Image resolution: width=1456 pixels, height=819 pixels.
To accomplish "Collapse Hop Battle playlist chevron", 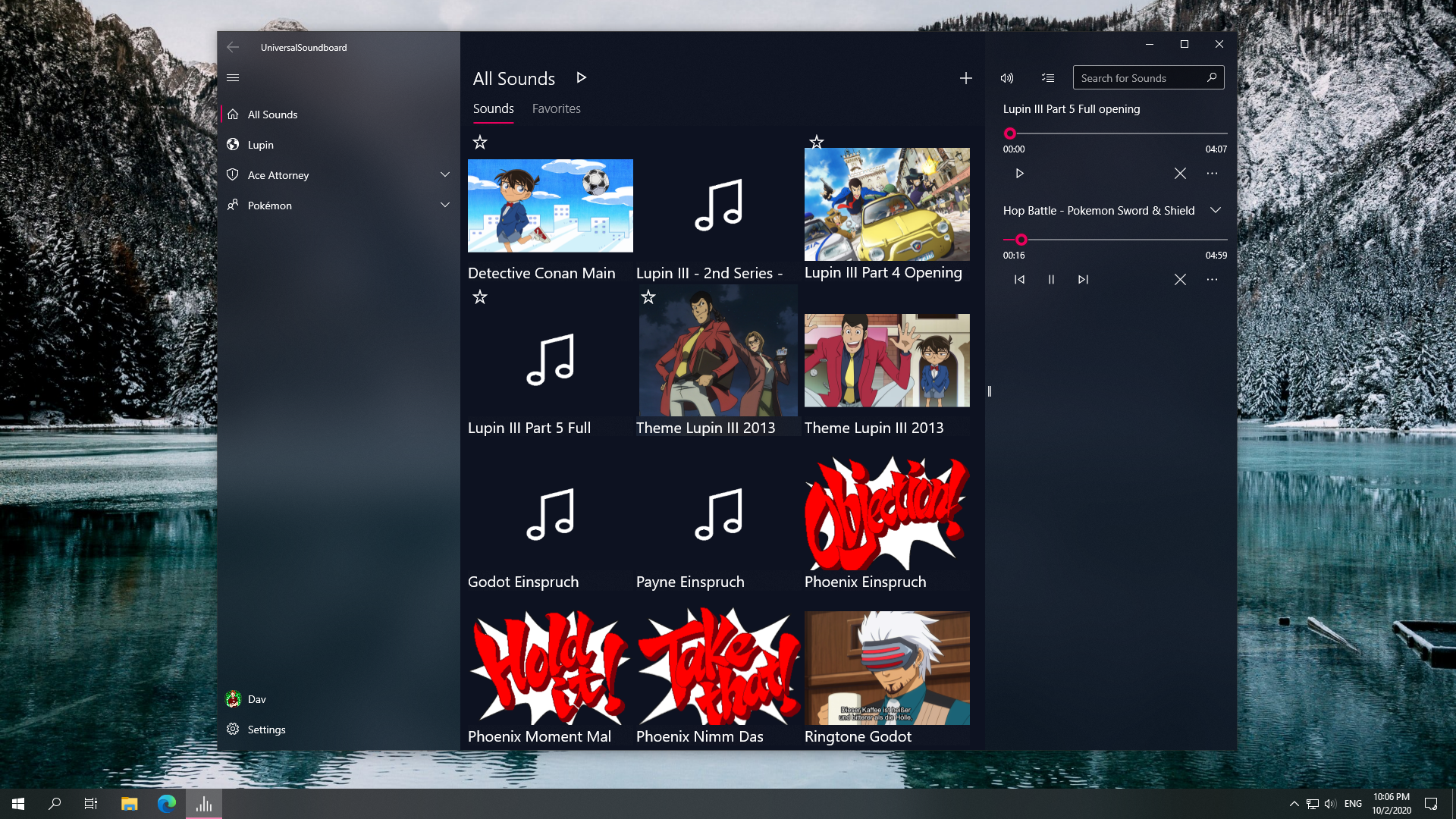I will pyautogui.click(x=1216, y=210).
